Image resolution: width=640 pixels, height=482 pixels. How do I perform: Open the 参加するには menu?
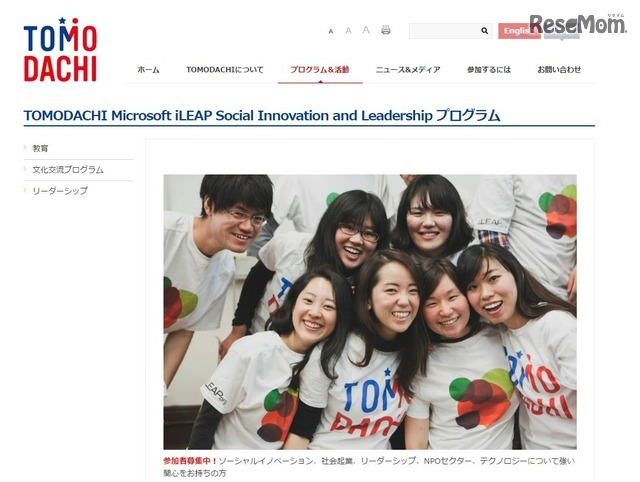click(x=489, y=70)
